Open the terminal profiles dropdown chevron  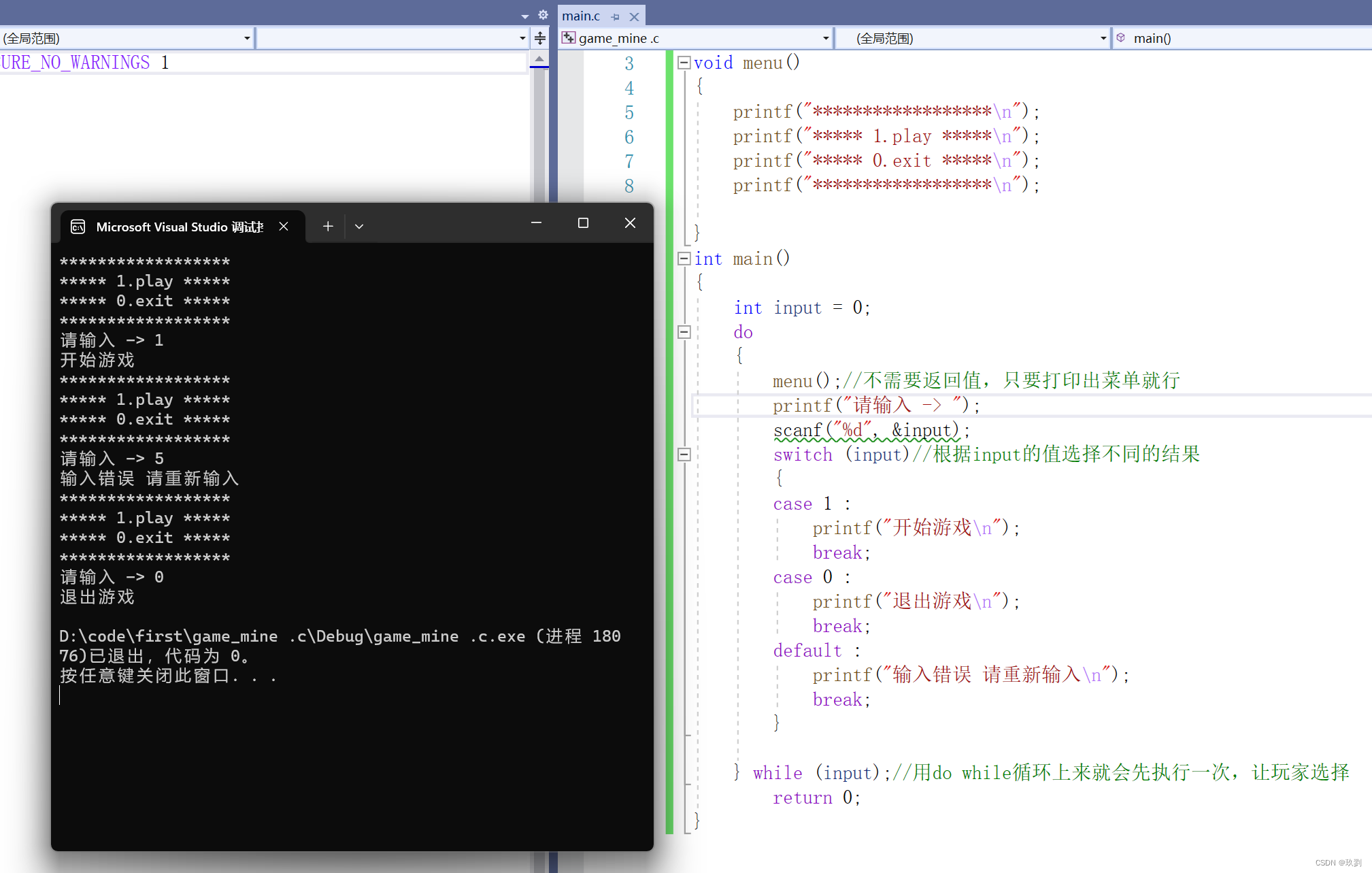(x=359, y=226)
